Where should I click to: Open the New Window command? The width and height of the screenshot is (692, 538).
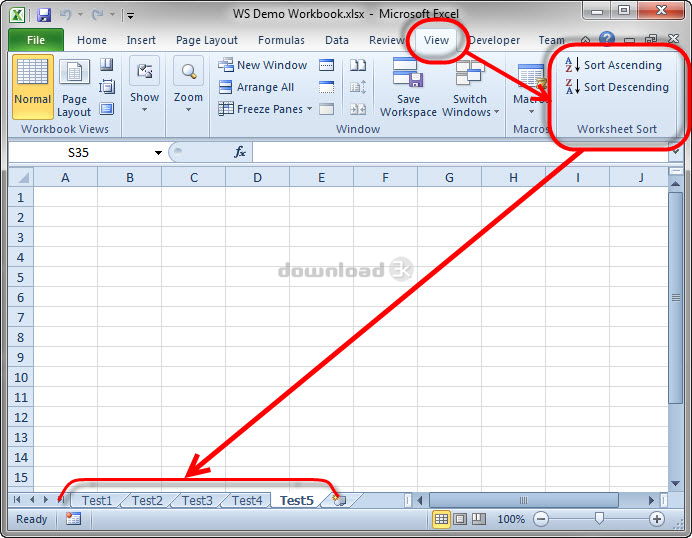click(263, 65)
